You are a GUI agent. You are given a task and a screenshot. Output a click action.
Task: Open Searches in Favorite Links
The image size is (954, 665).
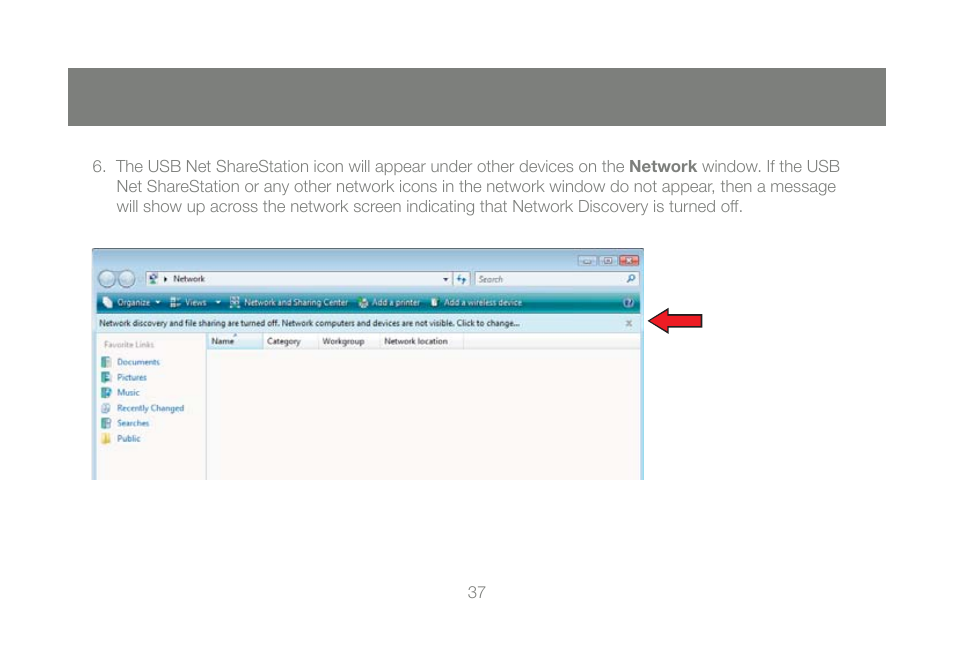click(133, 423)
